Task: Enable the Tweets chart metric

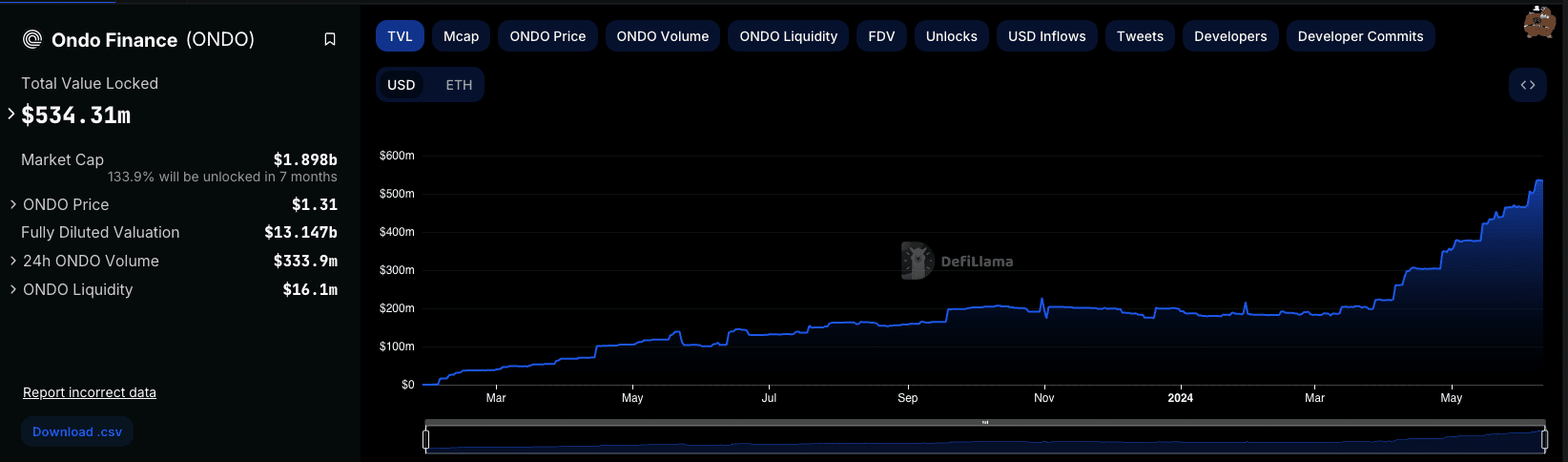Action: point(1140,36)
